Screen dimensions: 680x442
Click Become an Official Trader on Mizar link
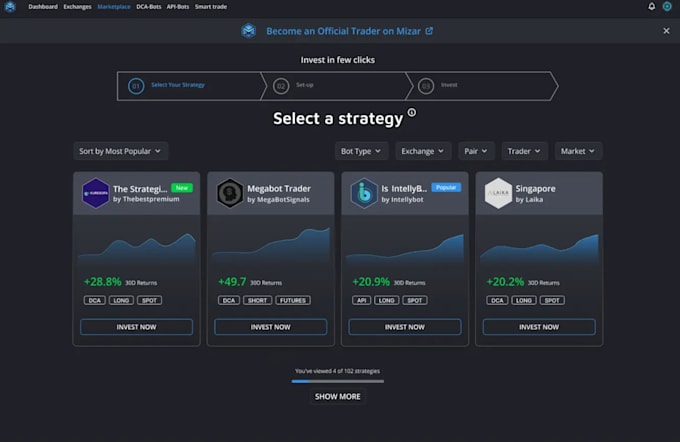(343, 31)
